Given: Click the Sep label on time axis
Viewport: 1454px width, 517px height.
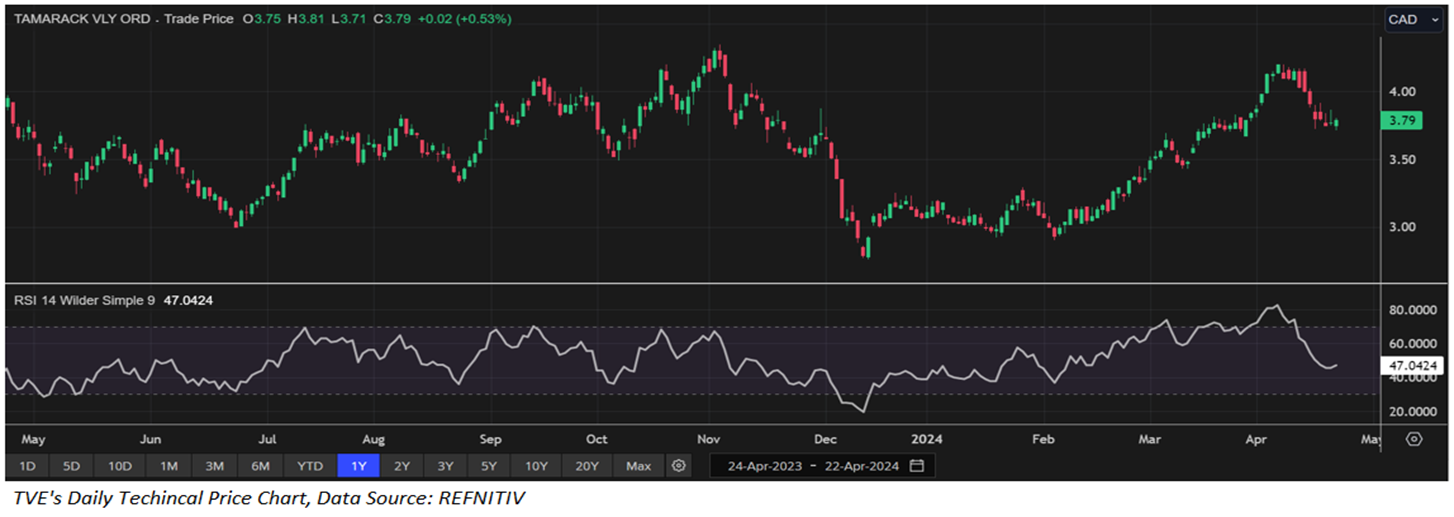Looking at the screenshot, I should pyautogui.click(x=490, y=439).
